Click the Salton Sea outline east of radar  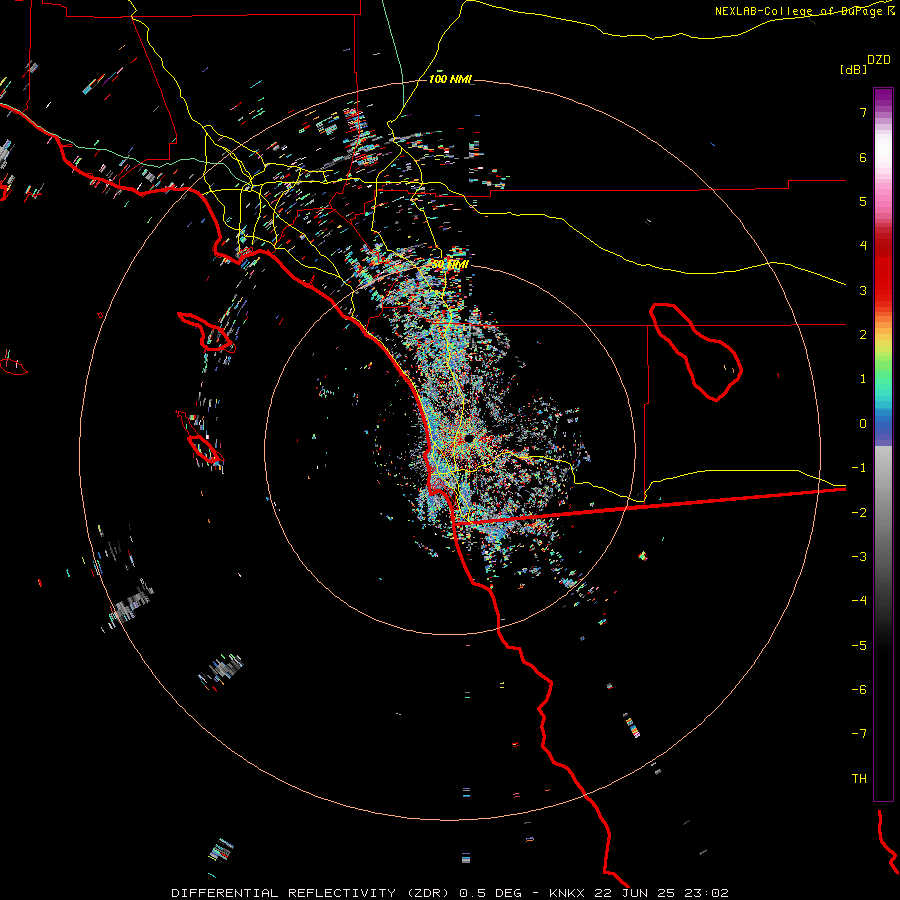pyautogui.click(x=696, y=351)
